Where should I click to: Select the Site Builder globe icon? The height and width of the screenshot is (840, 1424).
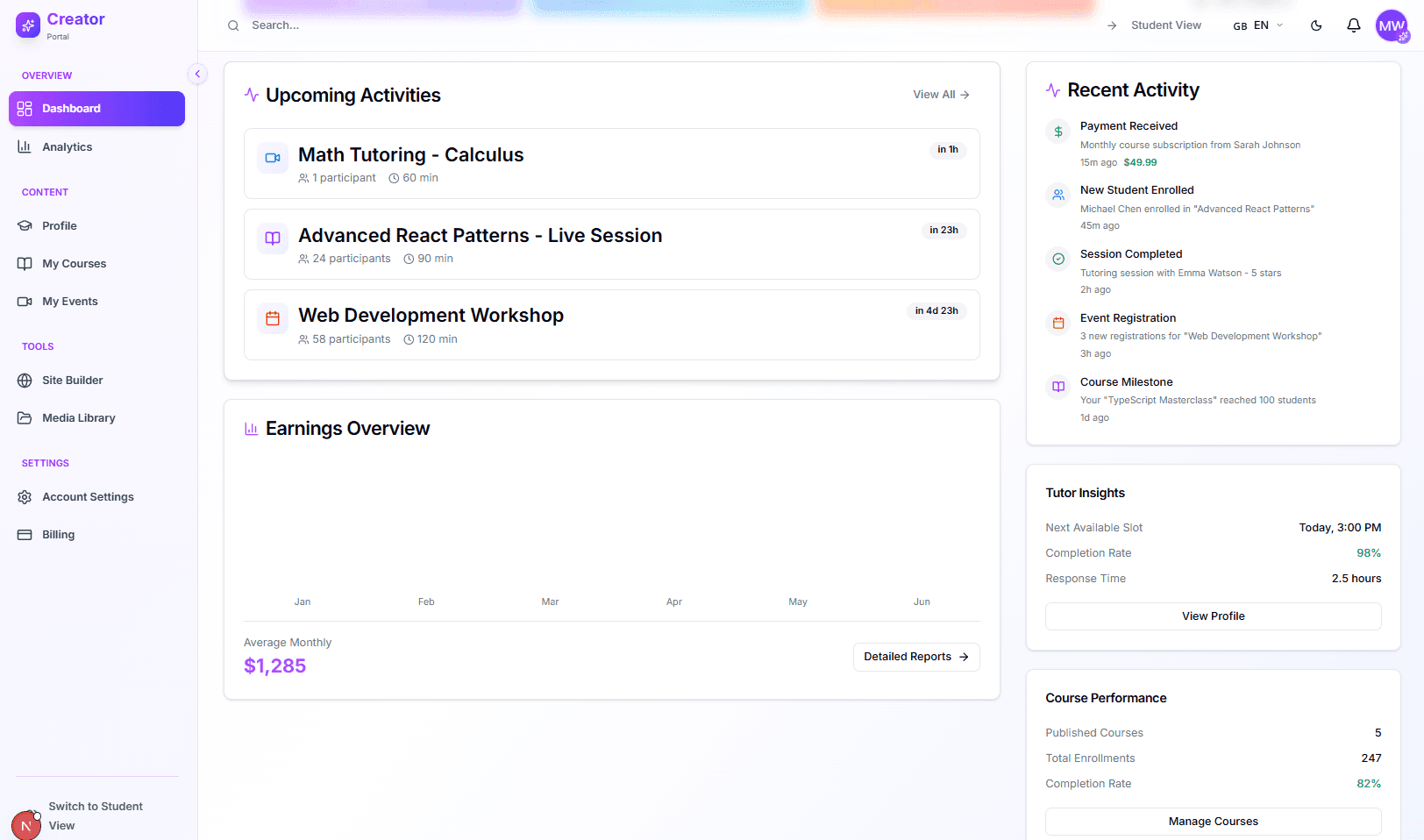[25, 380]
